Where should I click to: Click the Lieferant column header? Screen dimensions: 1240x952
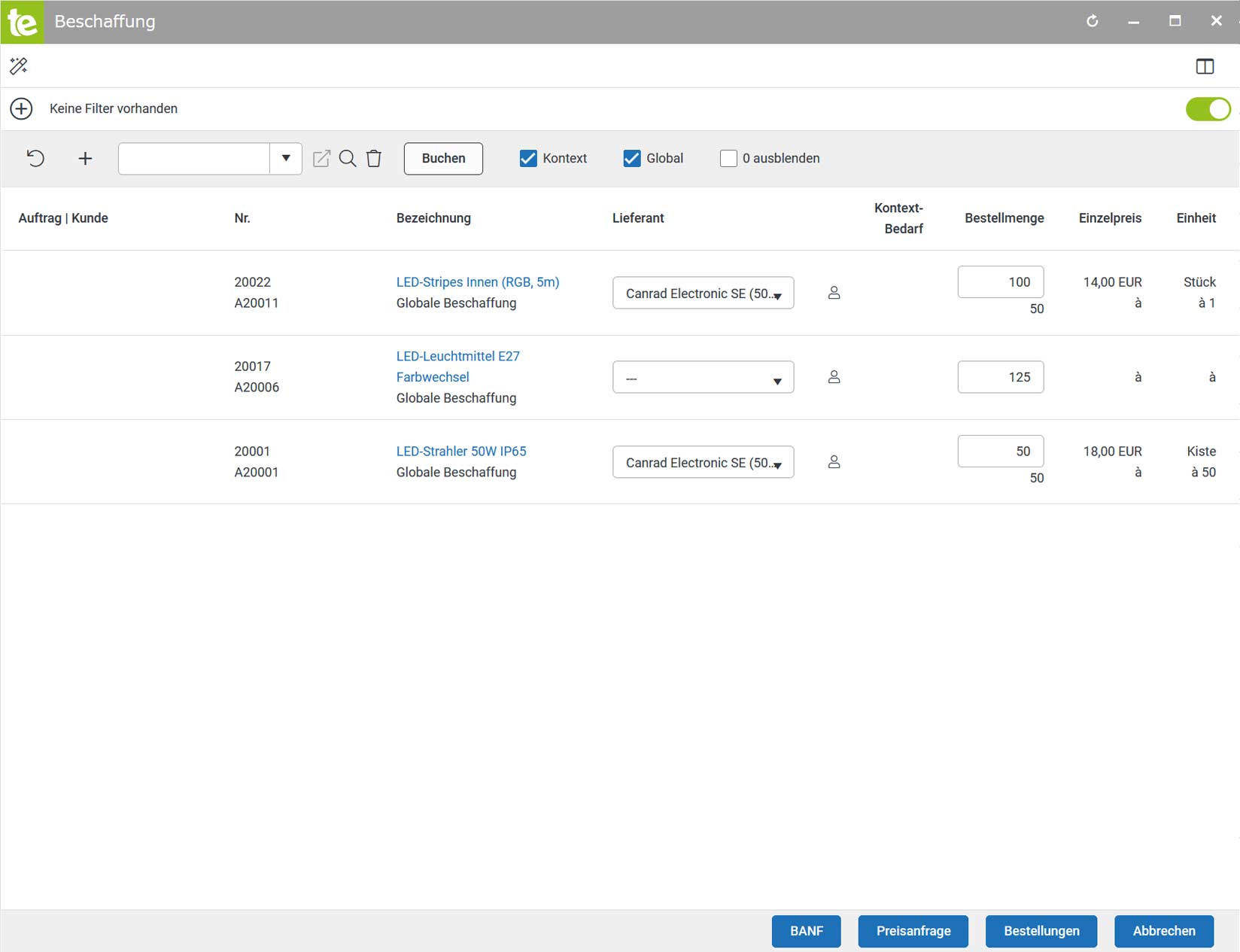pyautogui.click(x=638, y=218)
